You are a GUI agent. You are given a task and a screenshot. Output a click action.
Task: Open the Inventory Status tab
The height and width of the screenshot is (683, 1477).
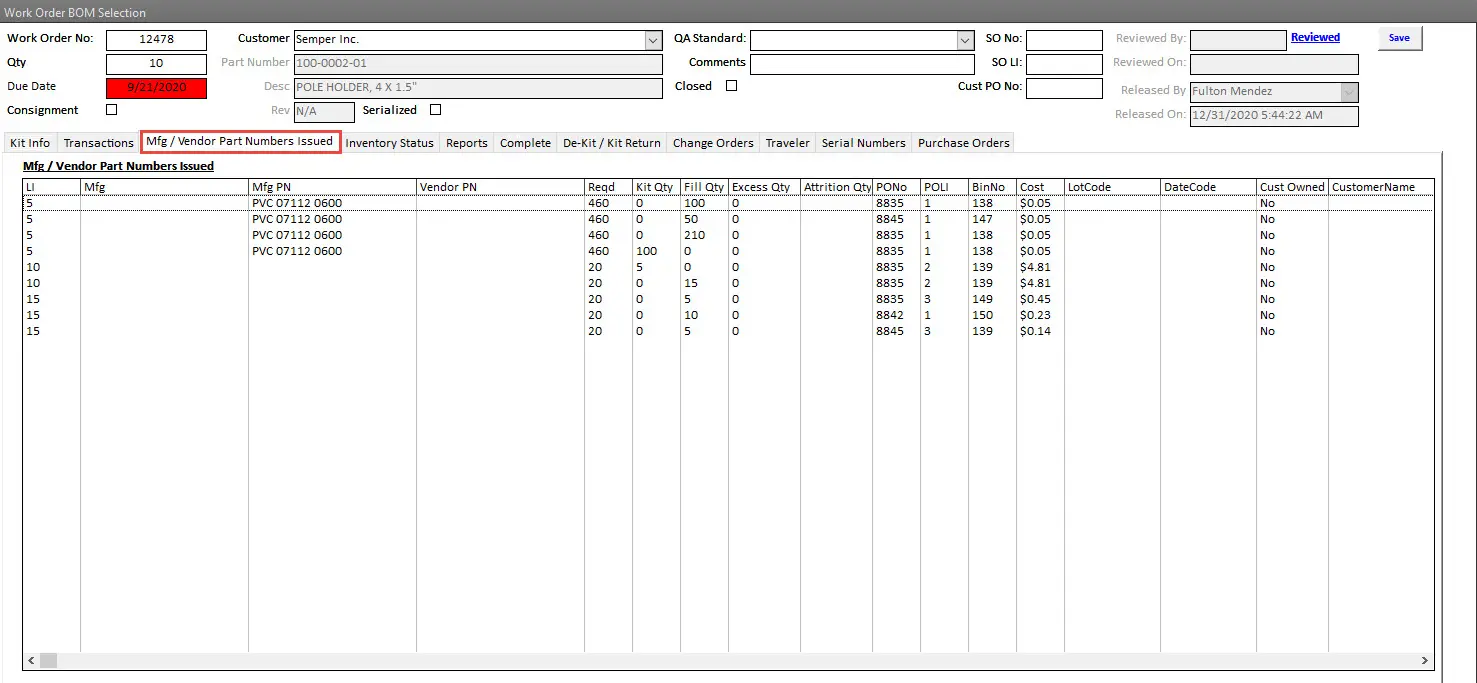coord(389,143)
